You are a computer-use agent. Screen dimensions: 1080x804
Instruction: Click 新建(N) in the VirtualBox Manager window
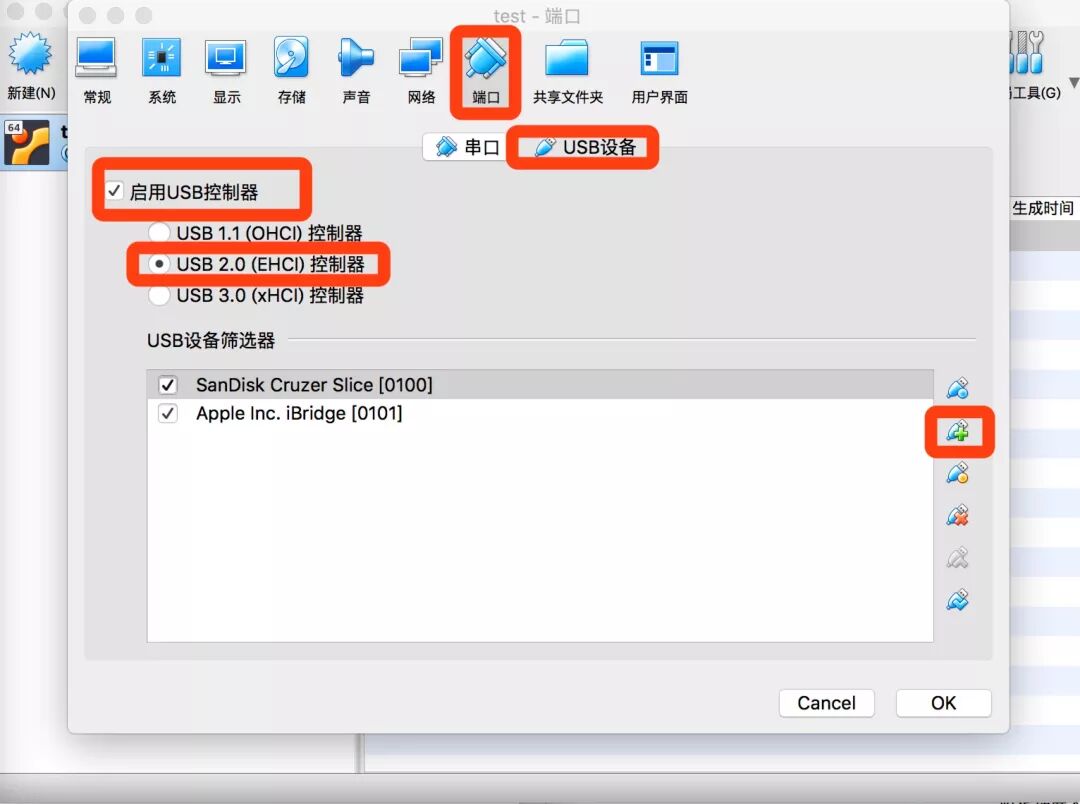(30, 65)
